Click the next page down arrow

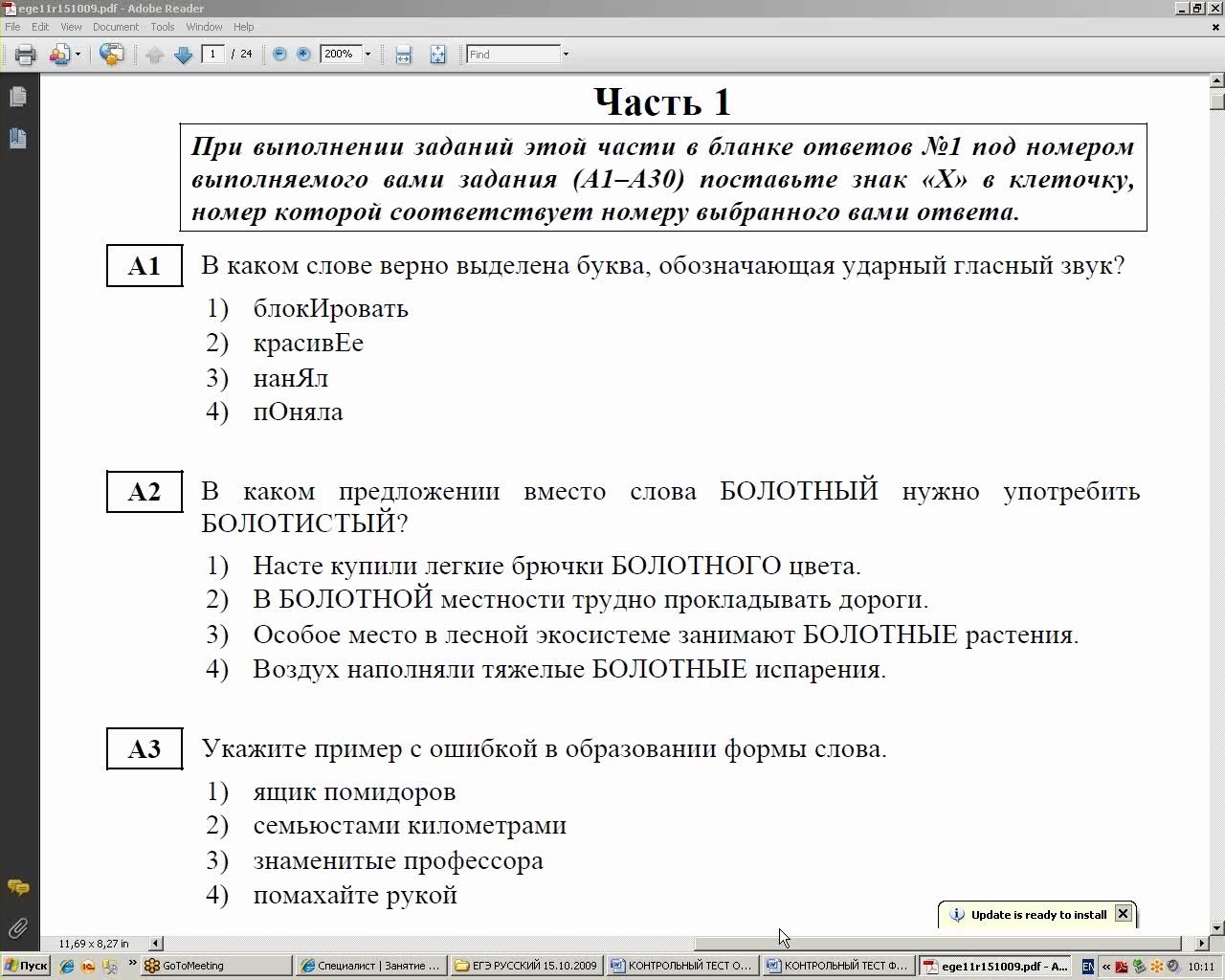tap(184, 55)
